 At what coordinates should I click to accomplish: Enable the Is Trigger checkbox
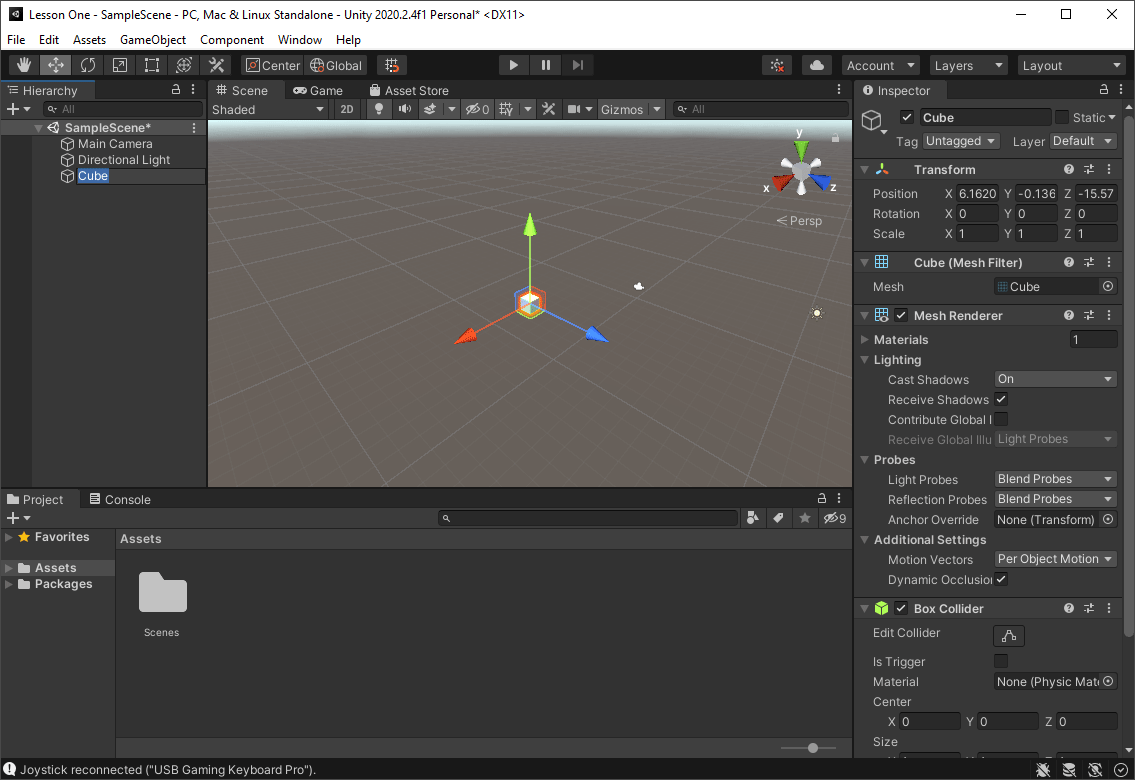point(1000,661)
